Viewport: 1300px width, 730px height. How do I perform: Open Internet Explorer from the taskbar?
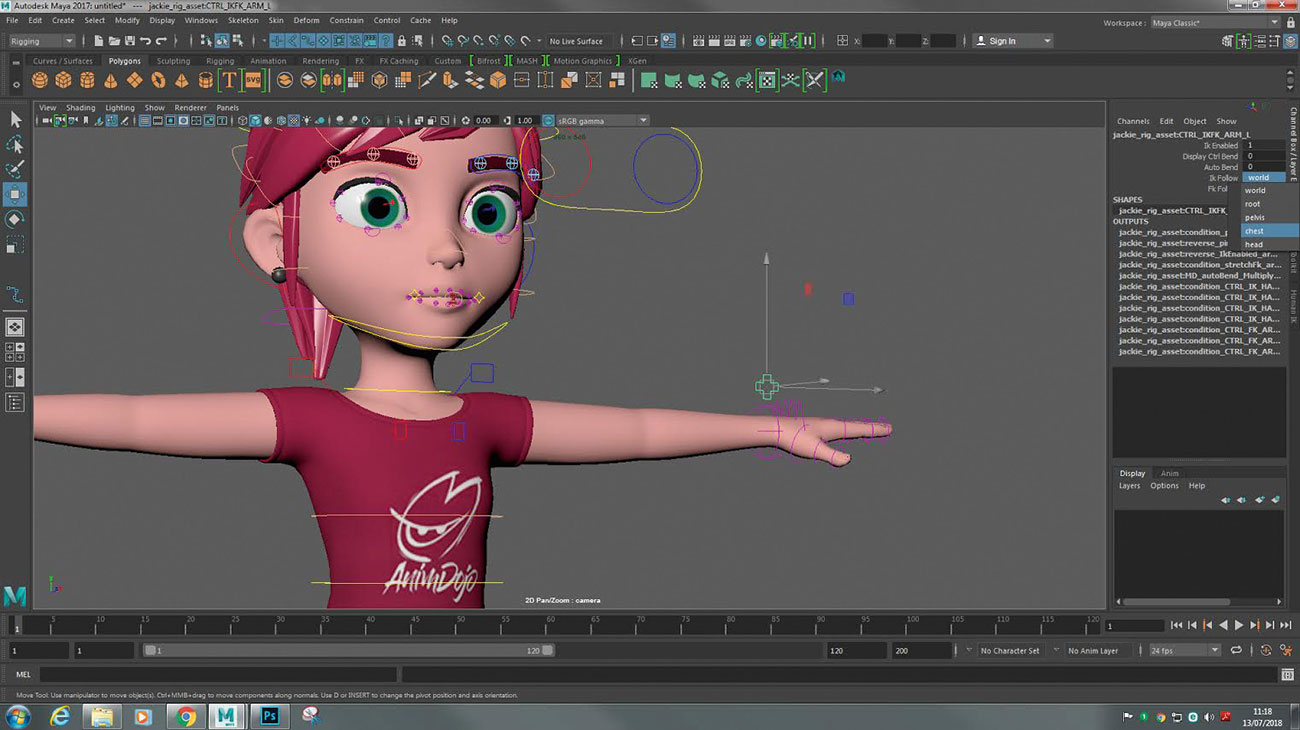(x=60, y=716)
